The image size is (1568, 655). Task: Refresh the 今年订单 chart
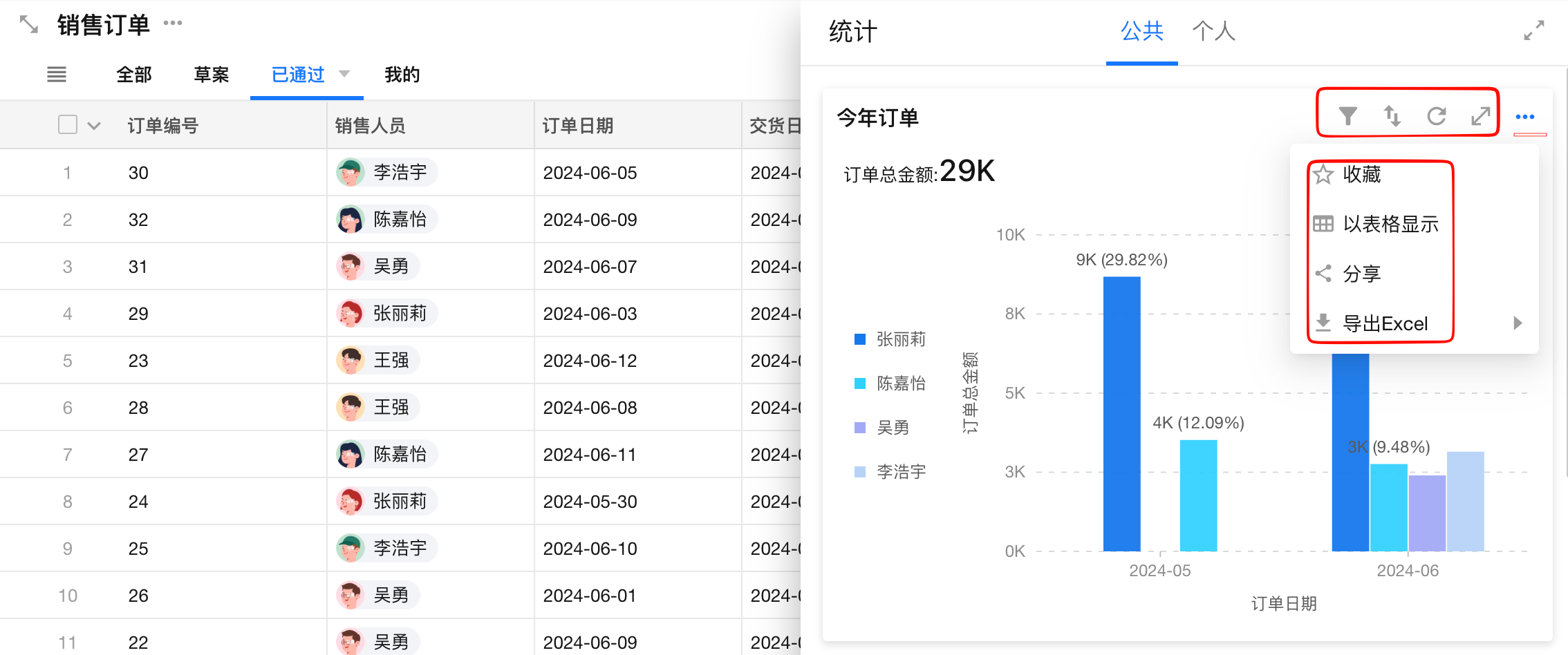[1437, 116]
